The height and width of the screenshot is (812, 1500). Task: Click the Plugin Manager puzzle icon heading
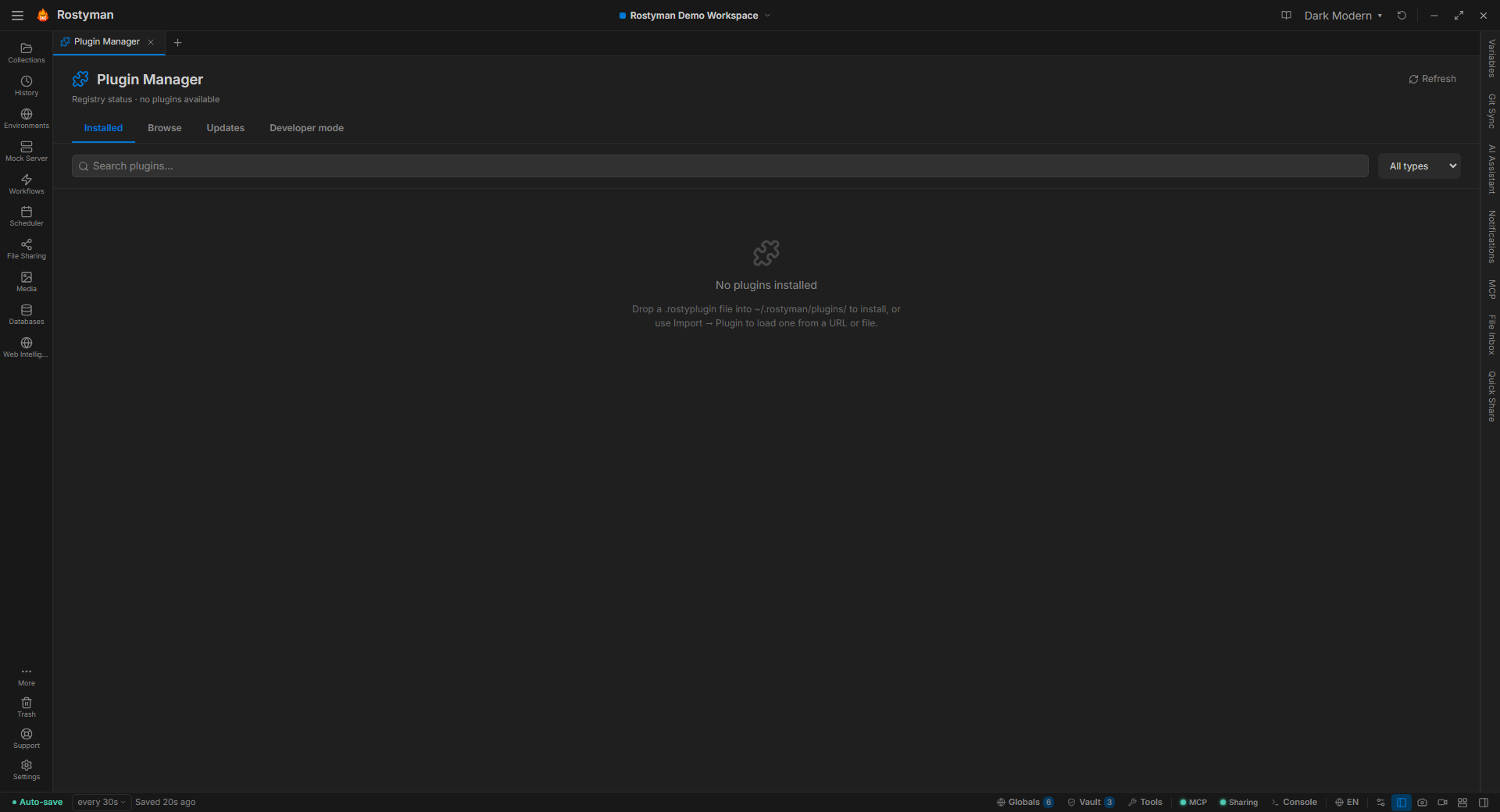pyautogui.click(x=80, y=79)
